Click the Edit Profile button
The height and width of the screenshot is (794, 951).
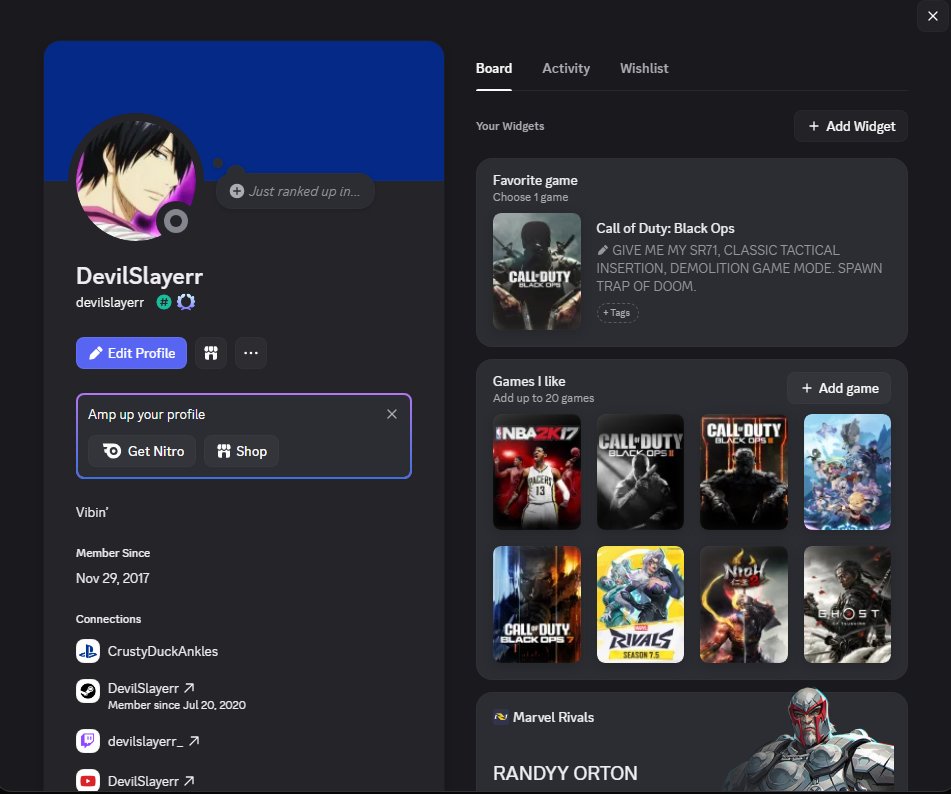(131, 353)
